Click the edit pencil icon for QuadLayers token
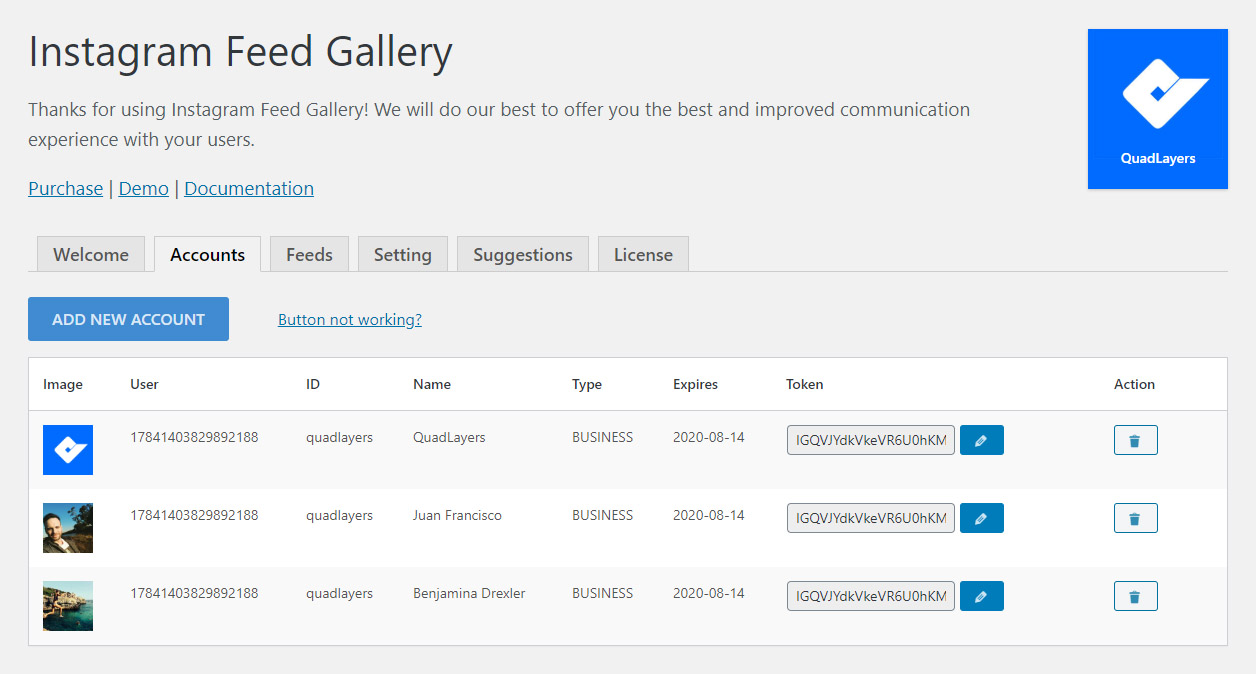This screenshot has width=1256, height=674. click(981, 440)
